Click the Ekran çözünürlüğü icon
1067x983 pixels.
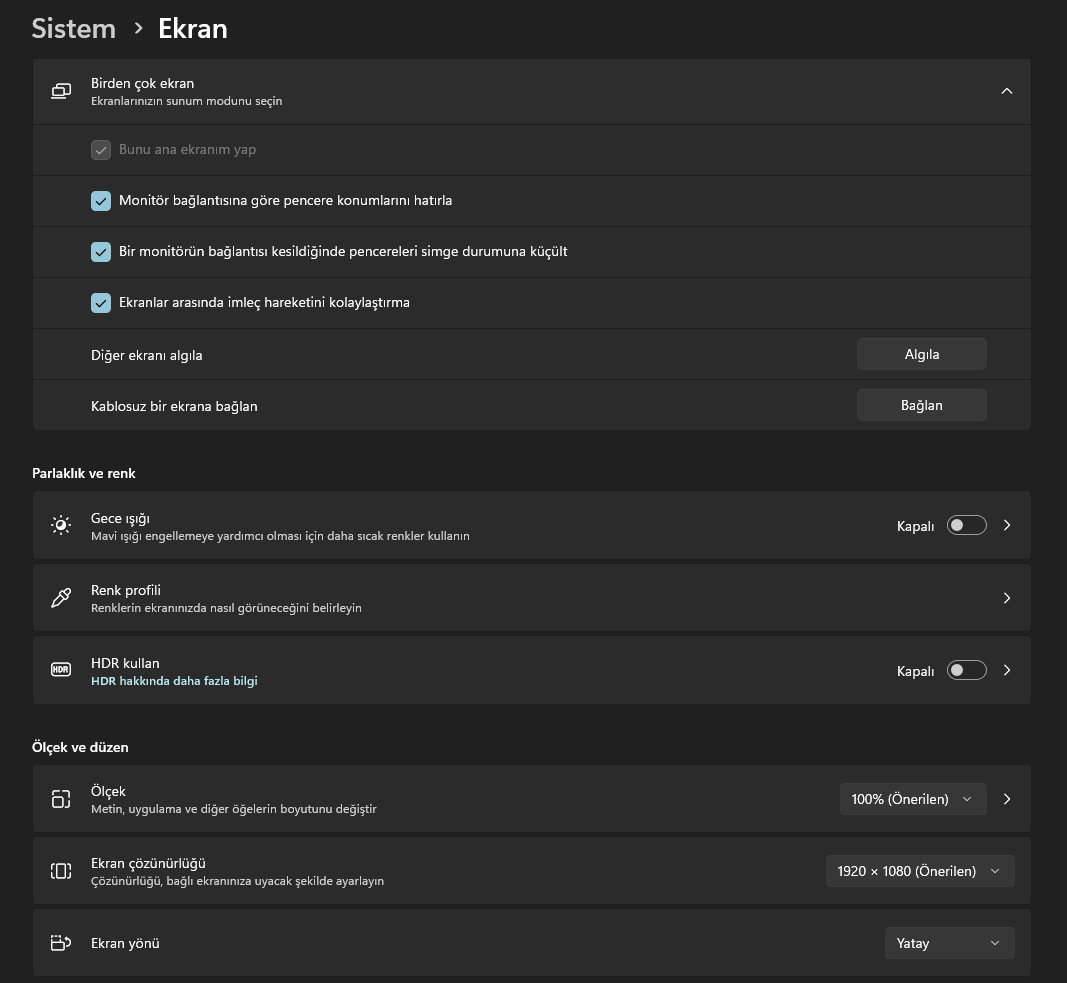[61, 871]
